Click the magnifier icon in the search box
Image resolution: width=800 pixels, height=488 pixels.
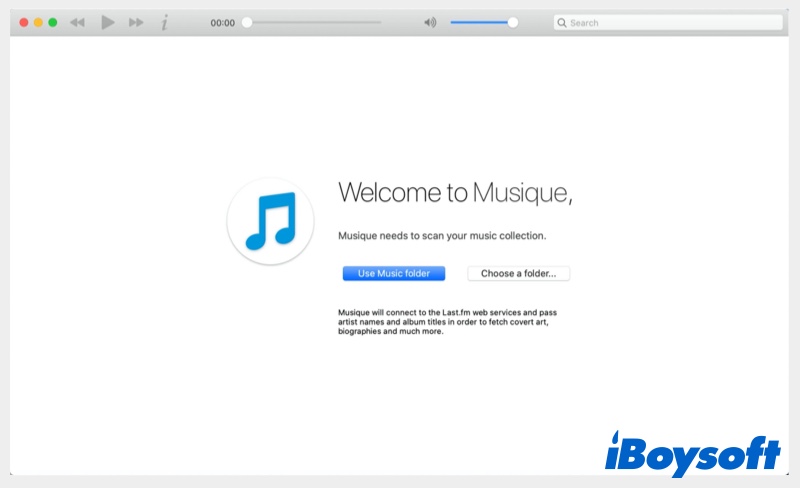tap(562, 22)
